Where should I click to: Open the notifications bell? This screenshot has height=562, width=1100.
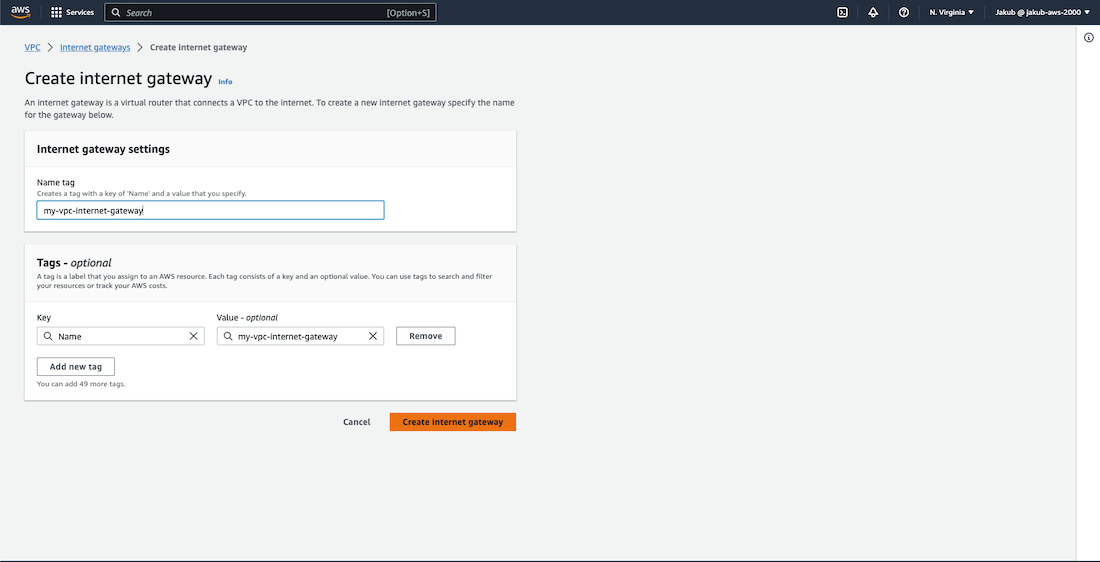(x=873, y=12)
